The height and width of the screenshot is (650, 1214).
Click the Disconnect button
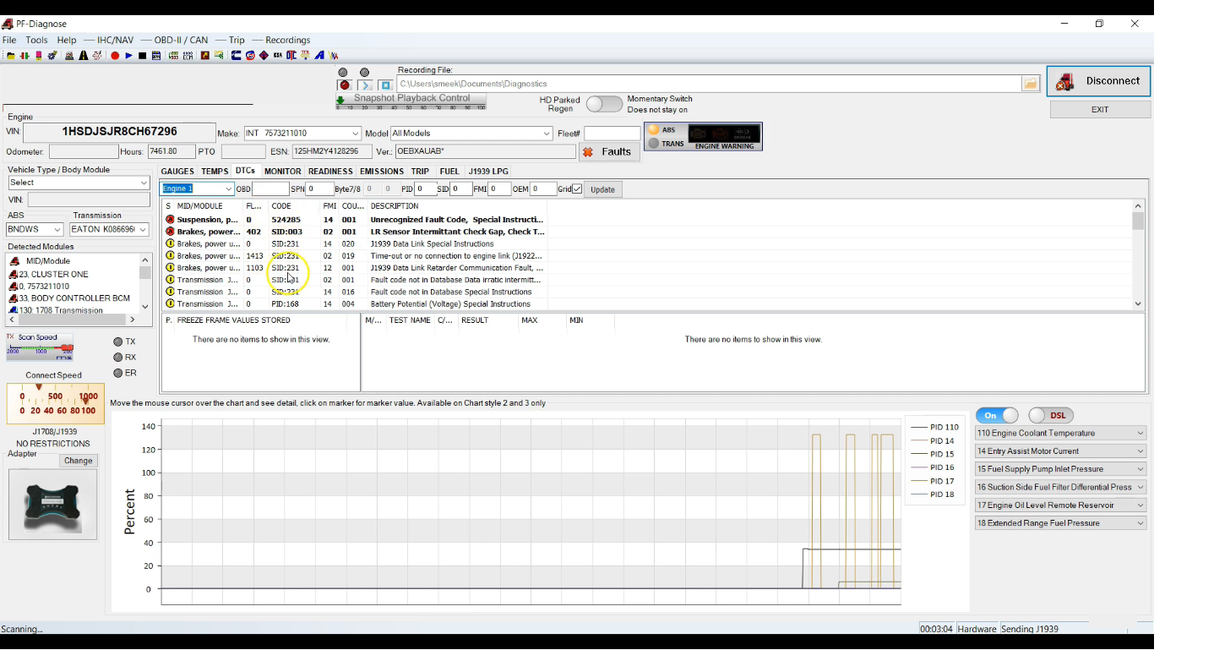[x=1098, y=81]
